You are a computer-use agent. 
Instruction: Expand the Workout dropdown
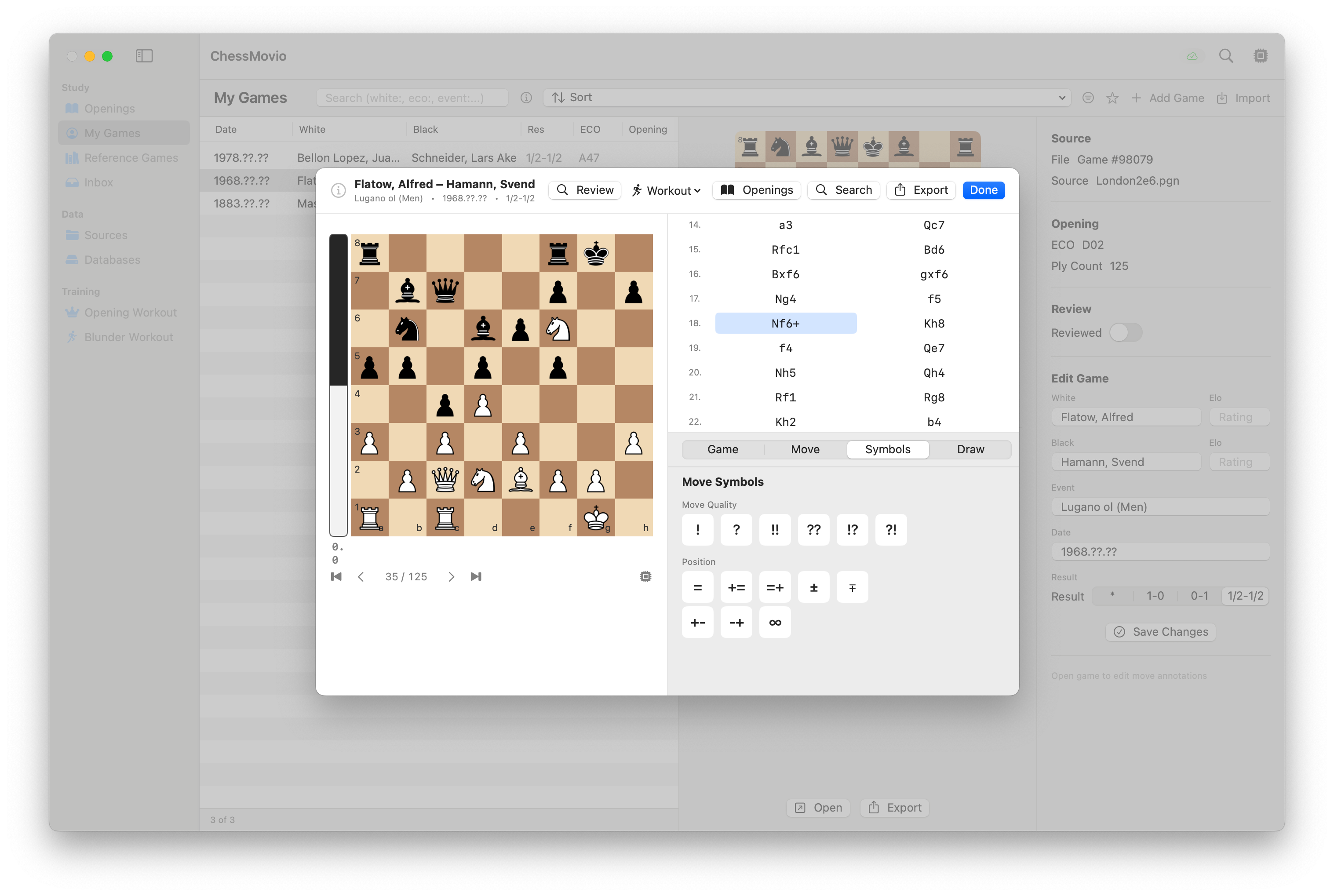(666, 190)
